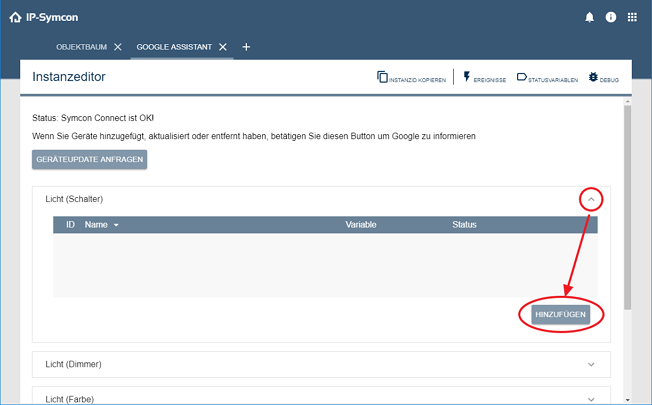Copy the instance ID
The height and width of the screenshot is (405, 652).
point(411,77)
